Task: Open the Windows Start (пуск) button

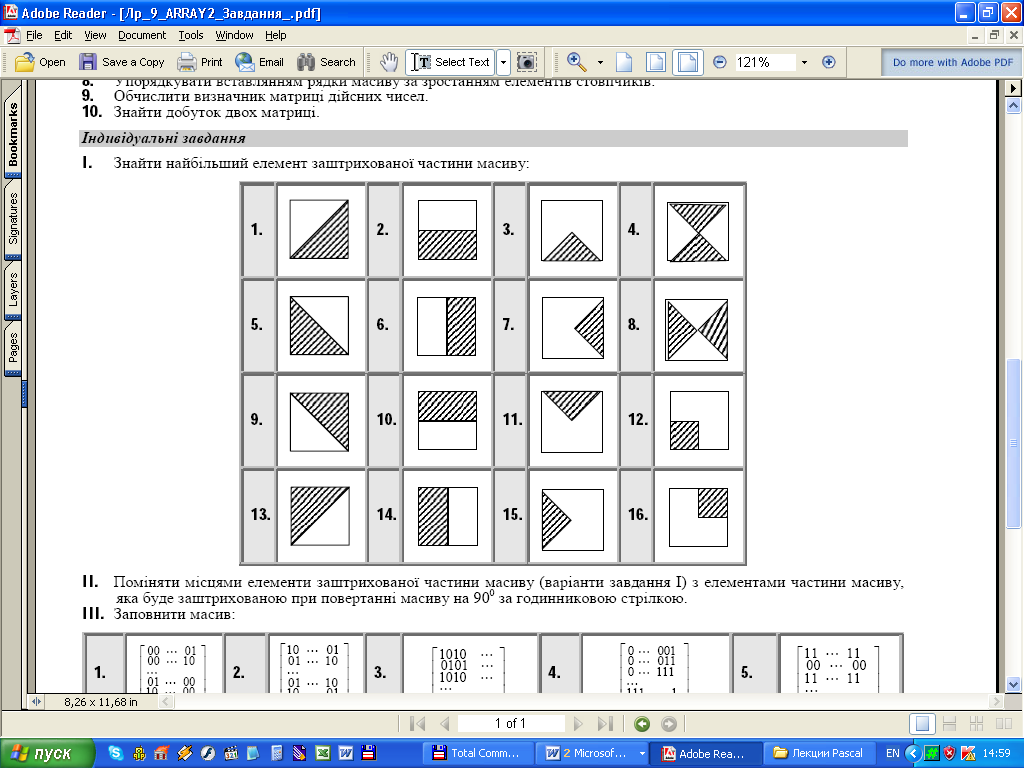Action: pyautogui.click(x=47, y=753)
